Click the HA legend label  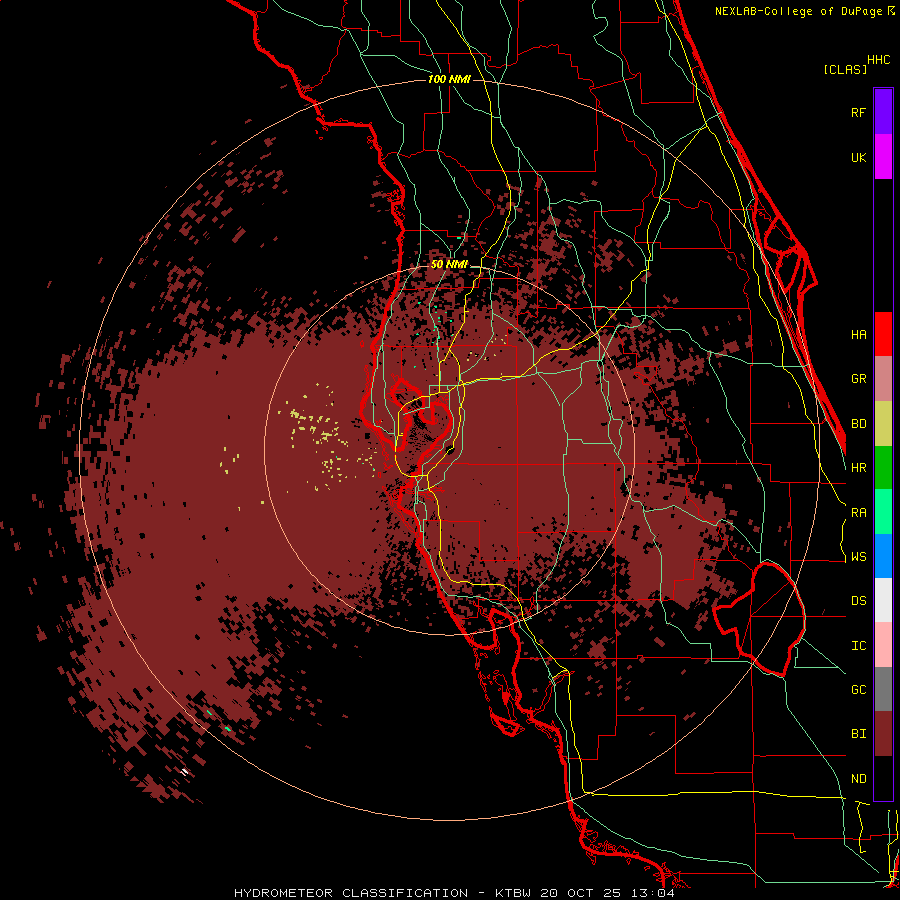858,335
